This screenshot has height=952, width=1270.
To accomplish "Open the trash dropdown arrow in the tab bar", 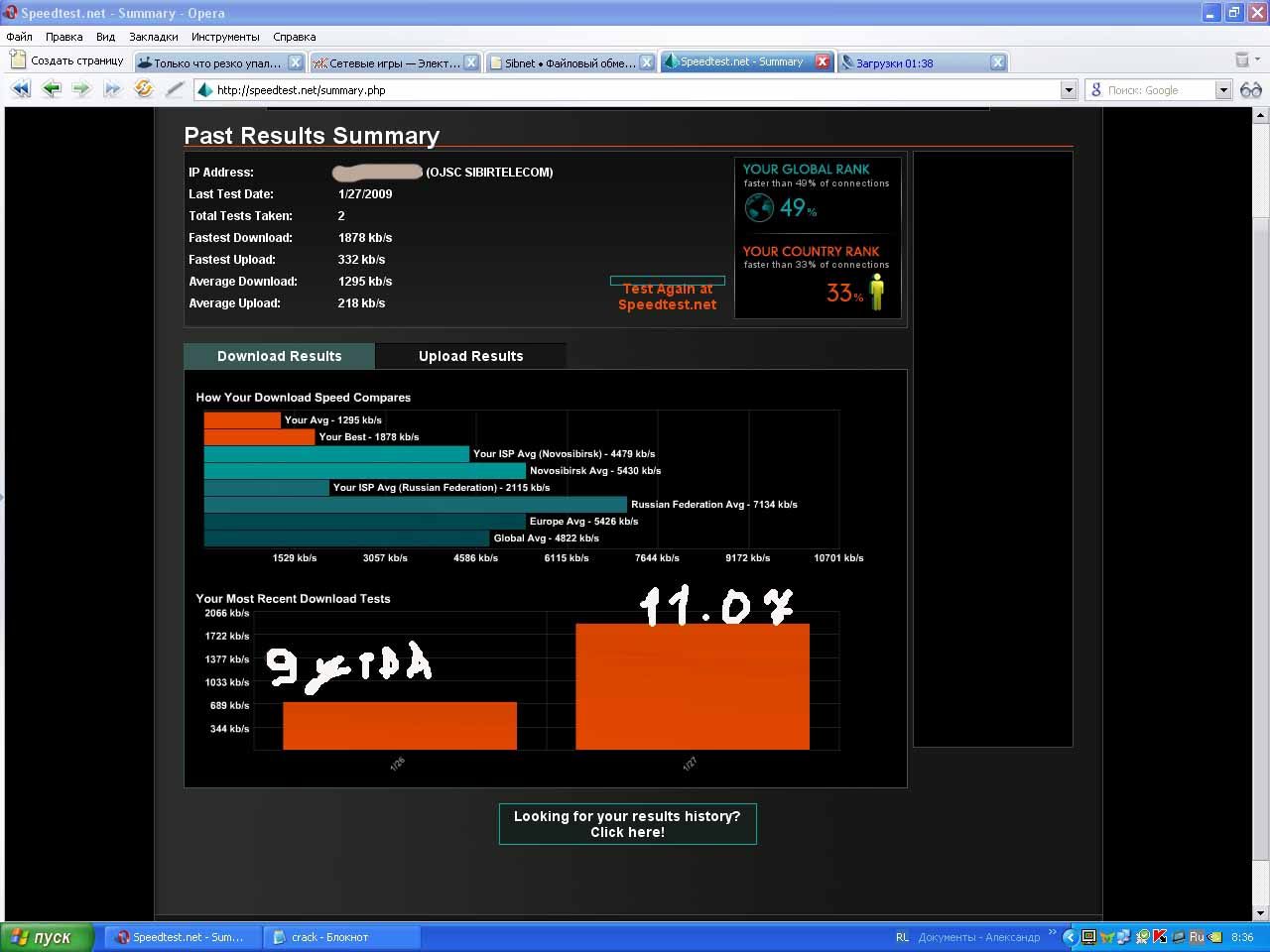I will coord(1257,59).
